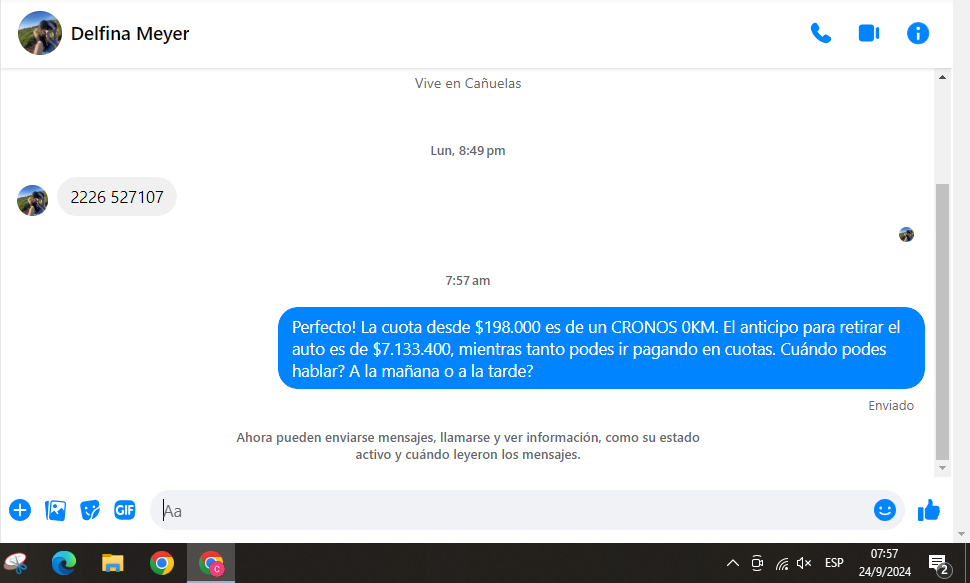Open network Wi-Fi settings in tray
The width and height of the screenshot is (970, 583).
pos(782,563)
